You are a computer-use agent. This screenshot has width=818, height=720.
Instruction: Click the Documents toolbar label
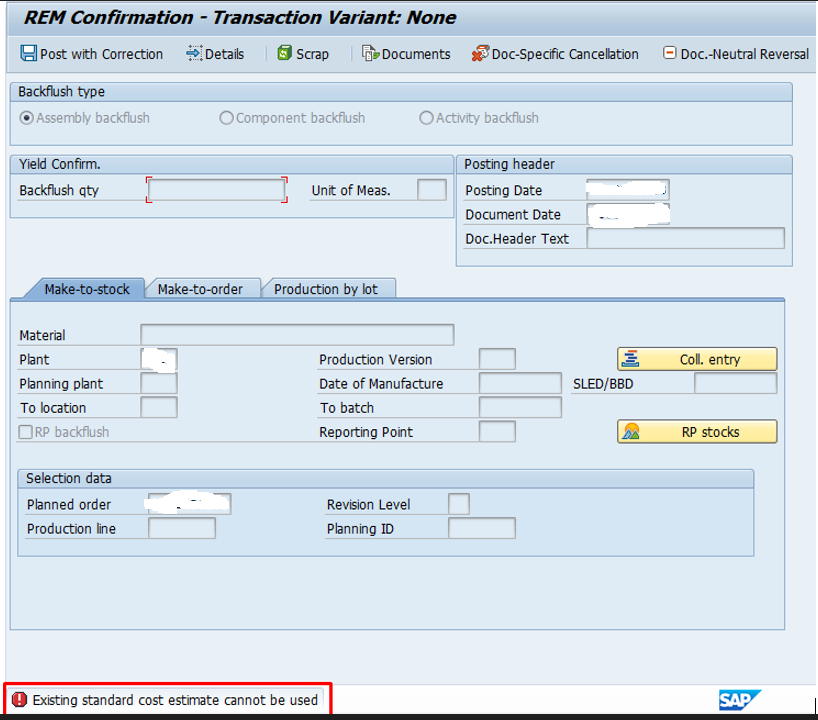tap(416, 54)
